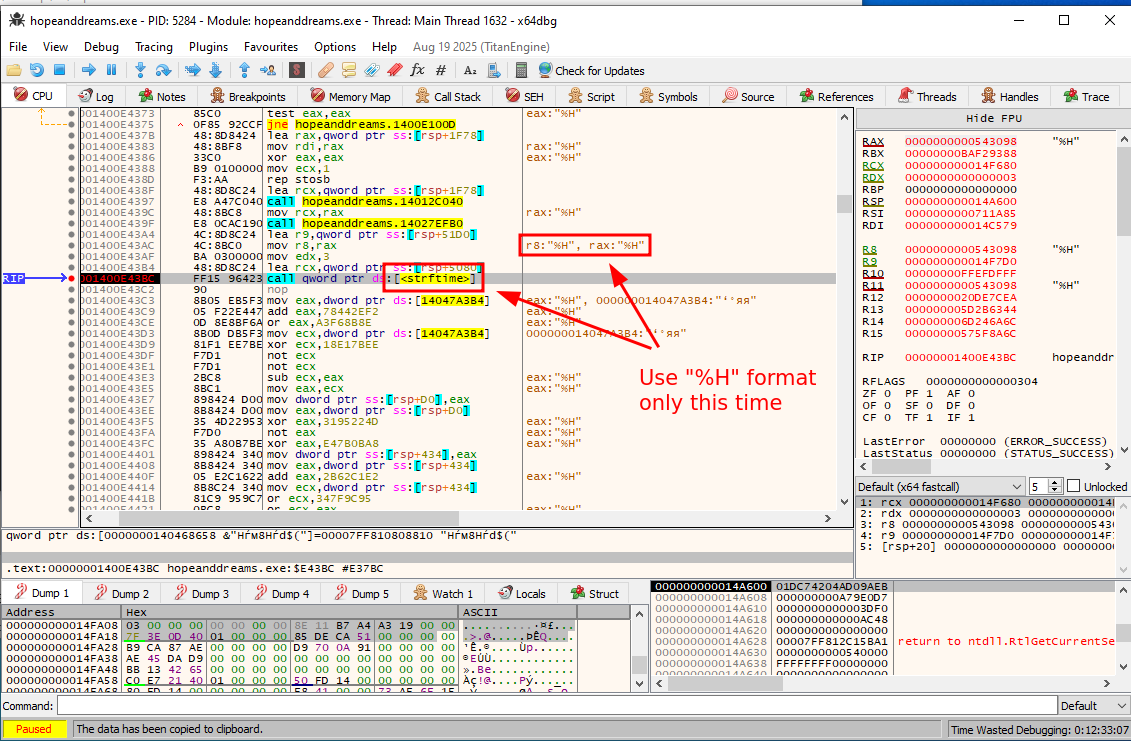Viewport: 1131px width, 741px height.
Task: Toggle breakpoint dot at RIP address 1400E43BC
Action: pyautogui.click(x=73, y=279)
